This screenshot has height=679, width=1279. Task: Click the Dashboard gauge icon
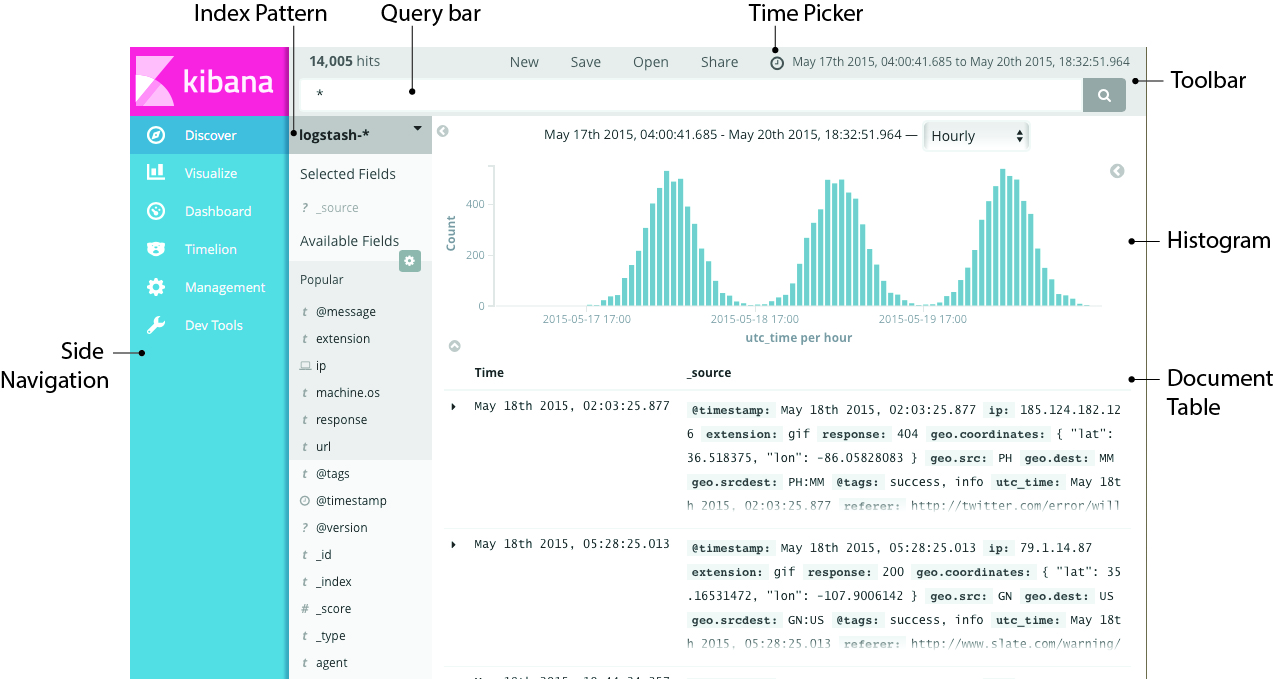156,211
